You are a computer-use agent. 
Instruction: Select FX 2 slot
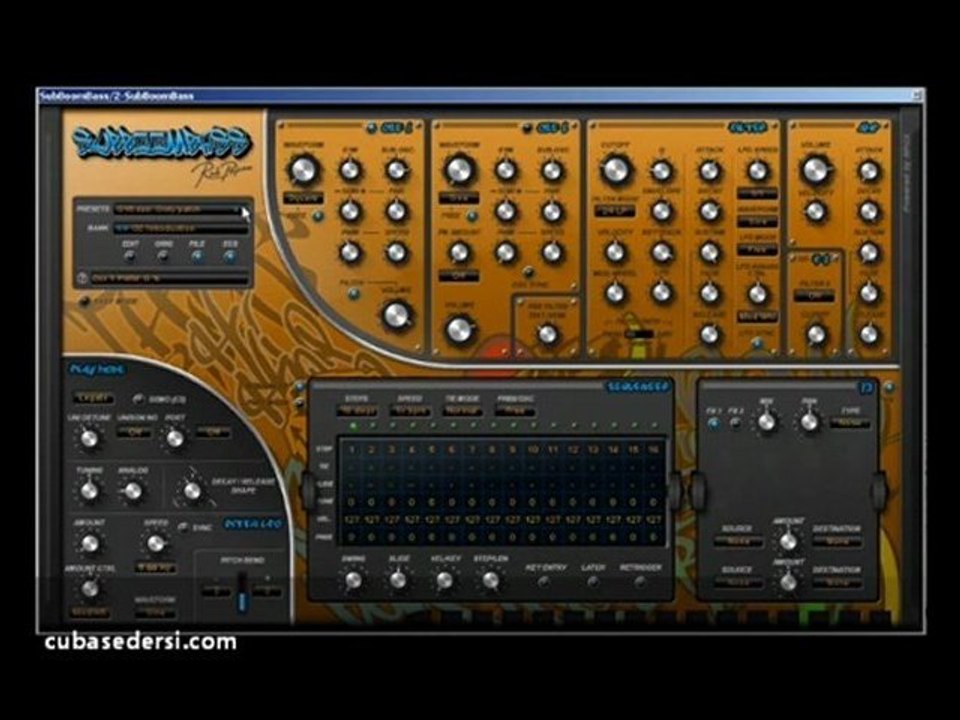click(x=735, y=423)
